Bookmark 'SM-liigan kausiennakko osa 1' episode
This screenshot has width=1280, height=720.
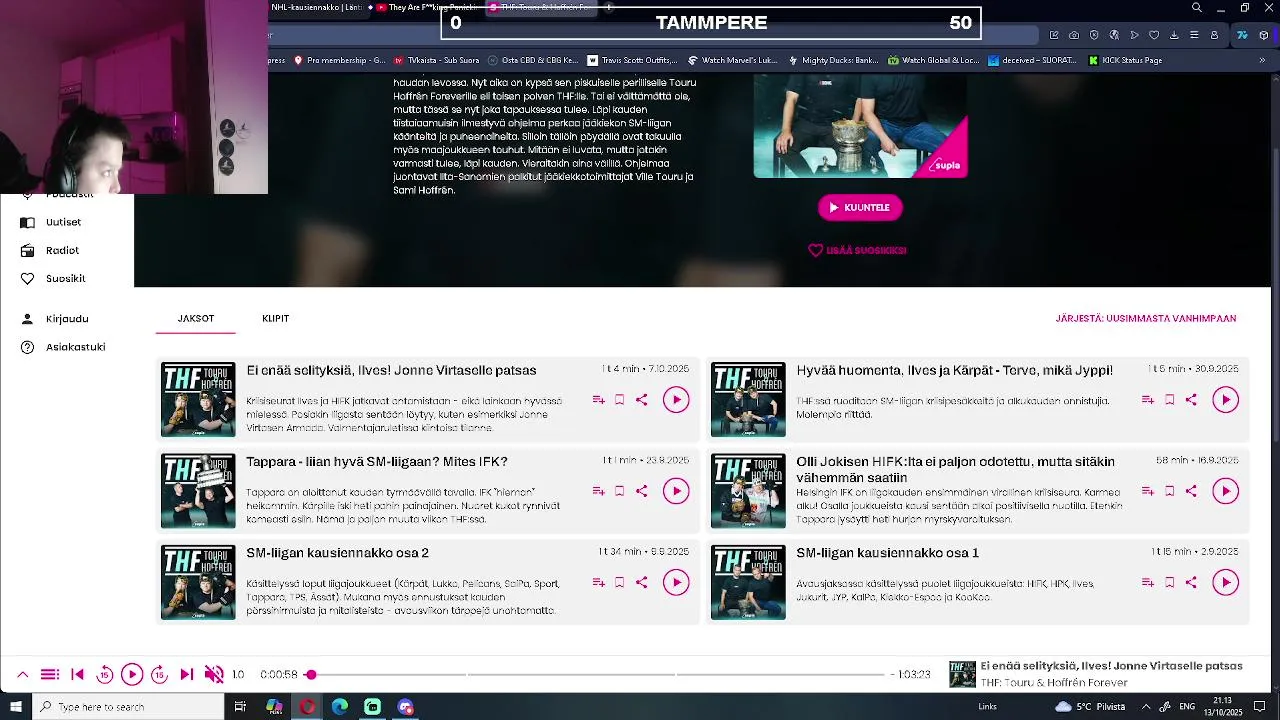(1169, 583)
